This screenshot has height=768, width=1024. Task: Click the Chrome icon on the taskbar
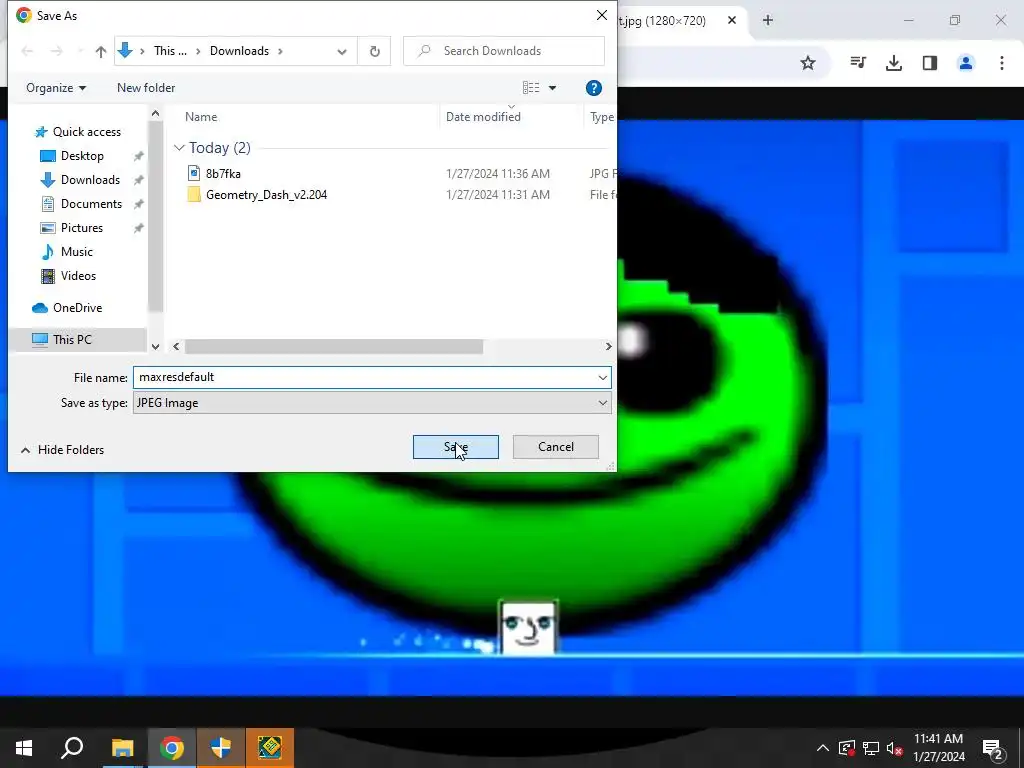(172, 748)
